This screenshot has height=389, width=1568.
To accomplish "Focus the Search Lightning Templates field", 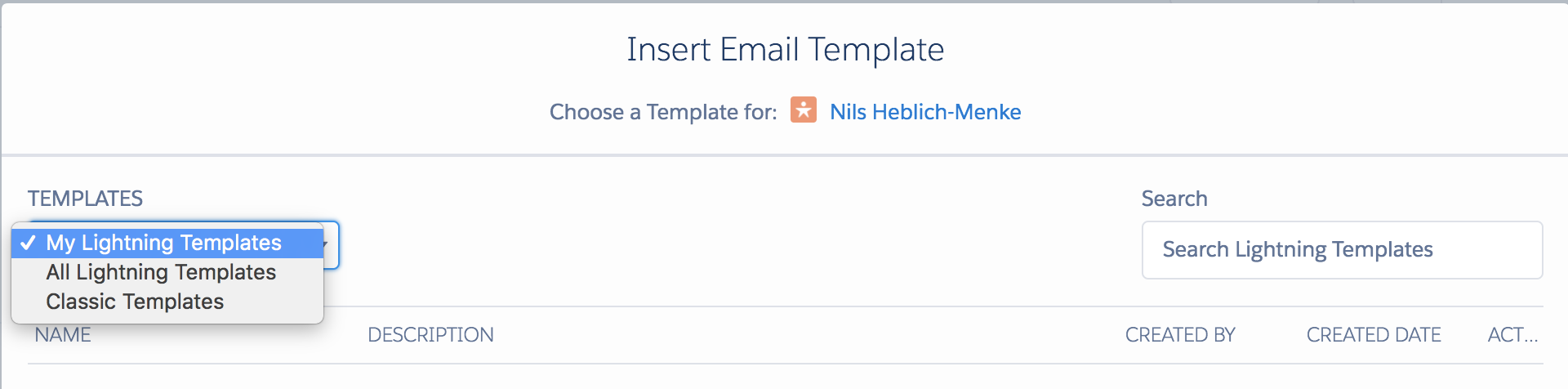I will click(x=1342, y=250).
